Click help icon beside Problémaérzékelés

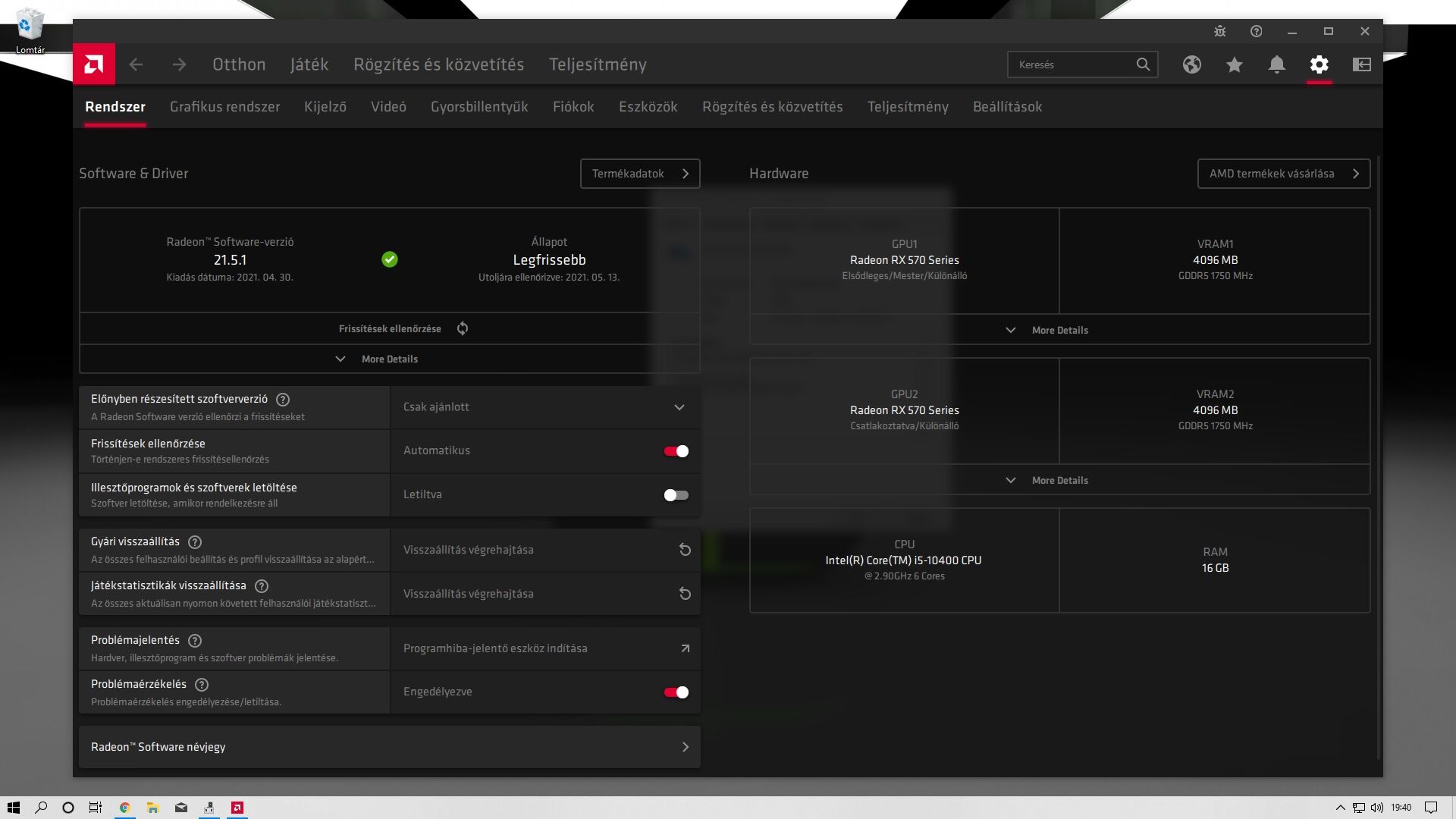click(202, 685)
